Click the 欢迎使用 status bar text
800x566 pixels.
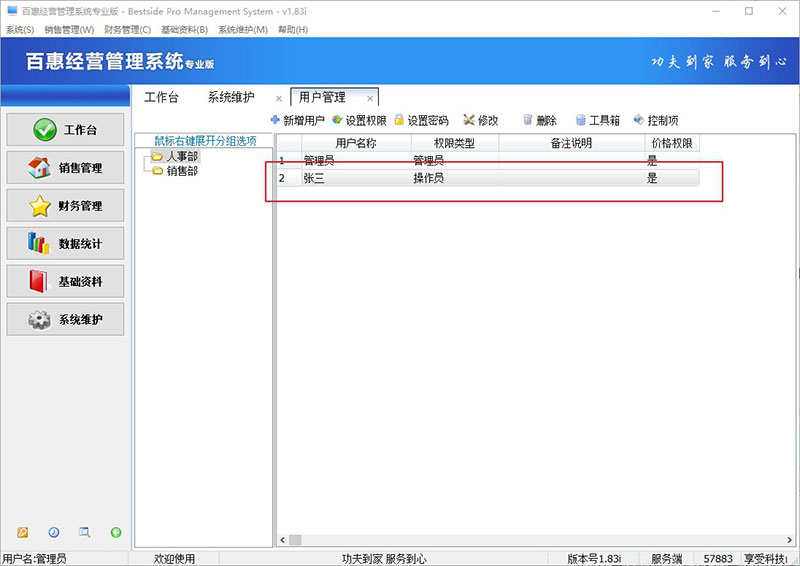coord(174,559)
